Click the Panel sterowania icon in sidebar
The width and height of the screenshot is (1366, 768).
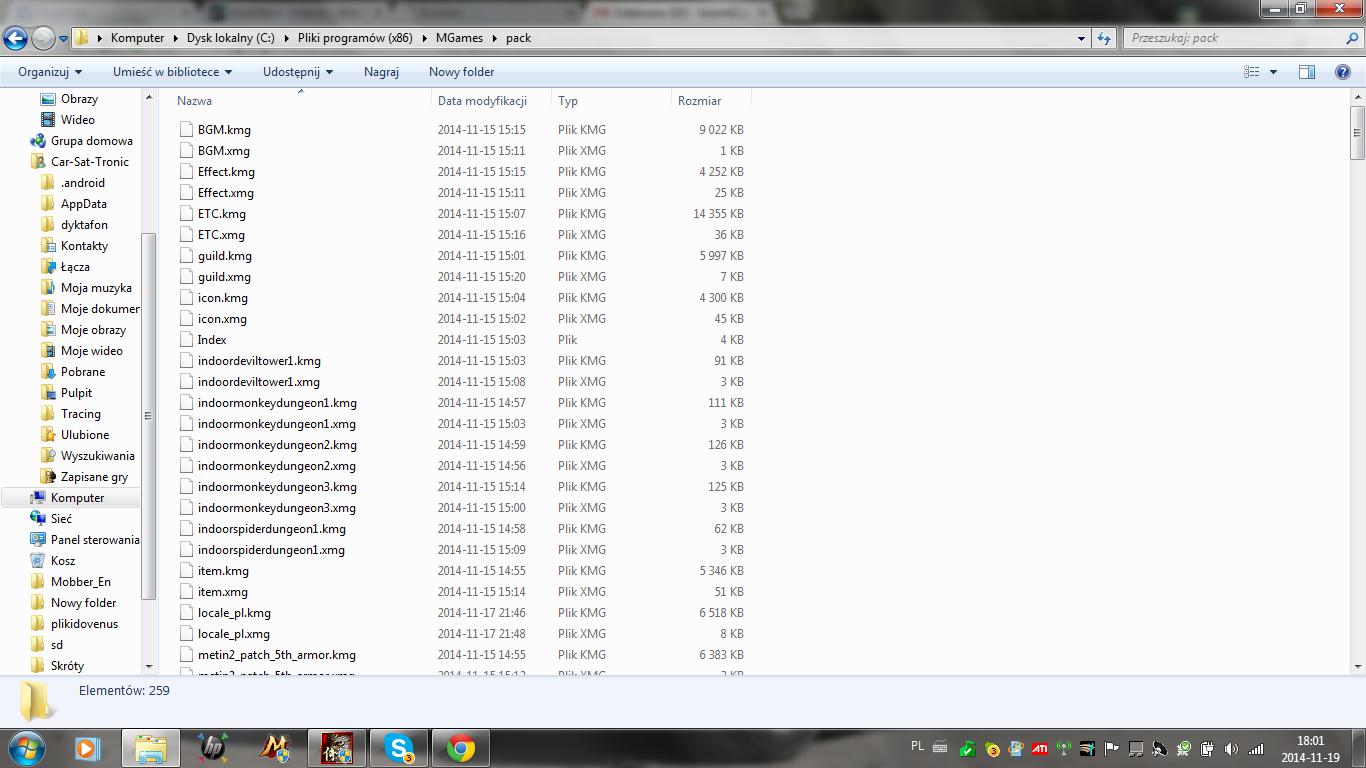(38, 540)
